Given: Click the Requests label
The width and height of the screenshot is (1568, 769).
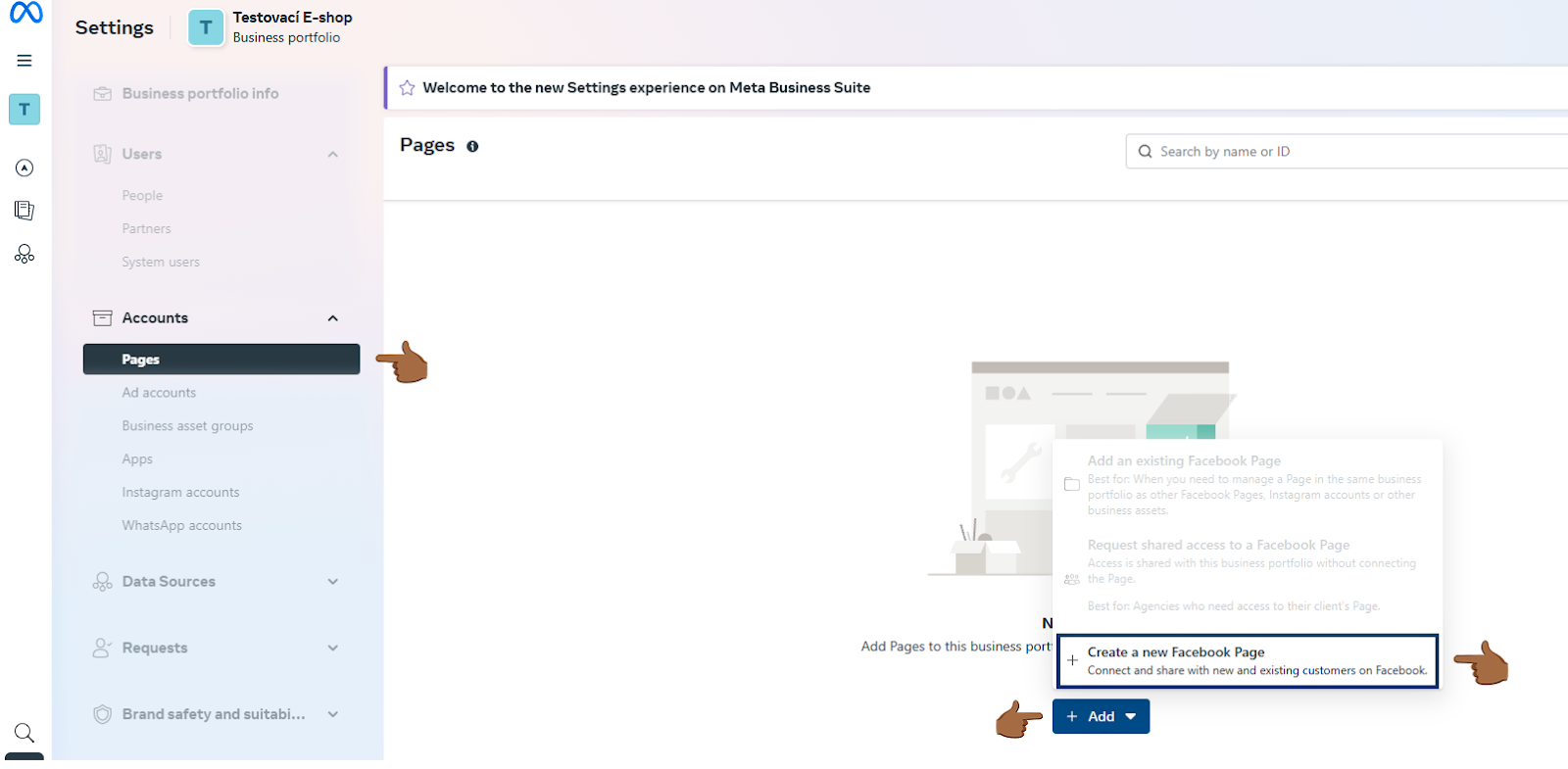Looking at the screenshot, I should [155, 649].
